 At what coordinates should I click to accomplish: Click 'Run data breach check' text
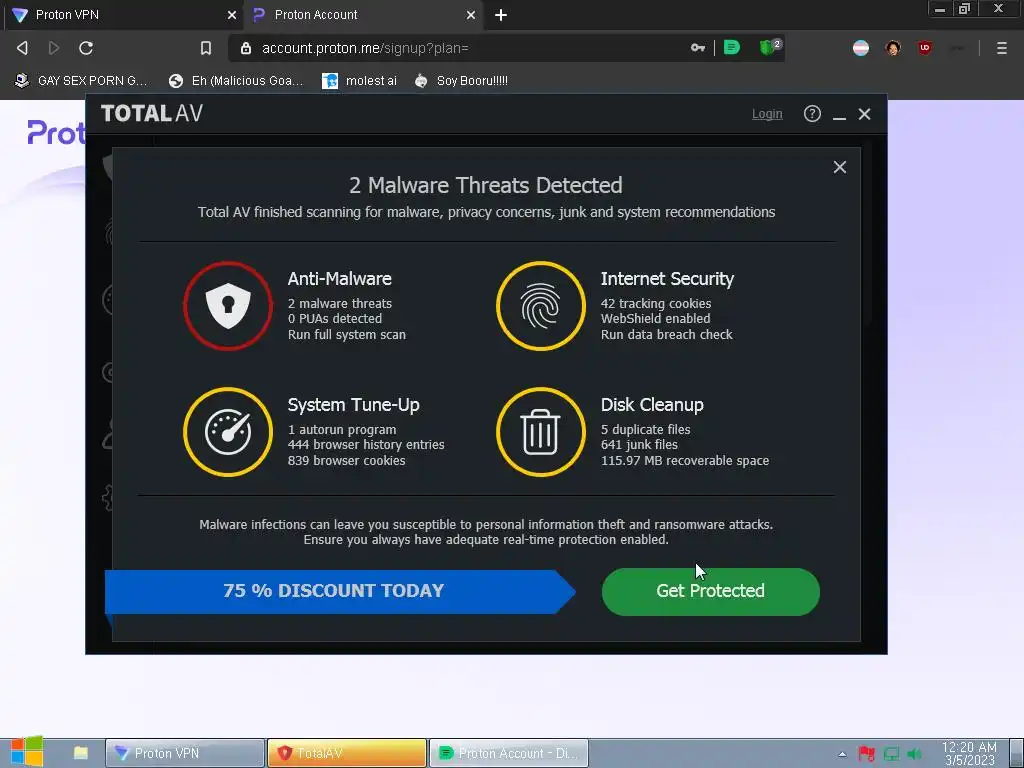tap(667, 334)
